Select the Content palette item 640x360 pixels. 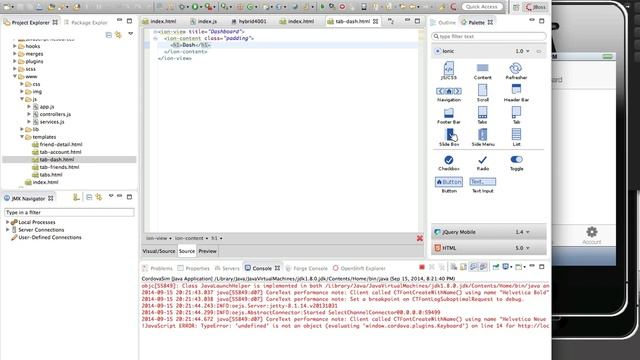482,71
